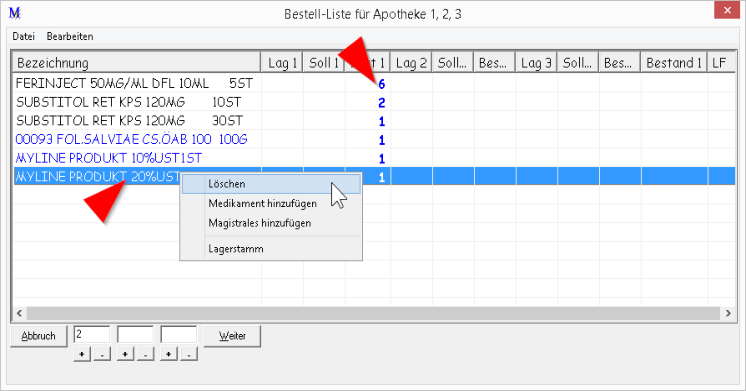Click the Soll 1 column header
This screenshot has width=746, height=391.
click(324, 62)
